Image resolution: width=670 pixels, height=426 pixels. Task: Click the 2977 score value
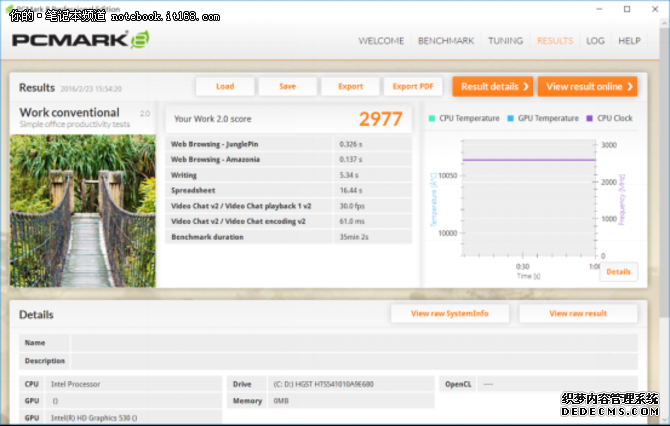[x=381, y=119]
